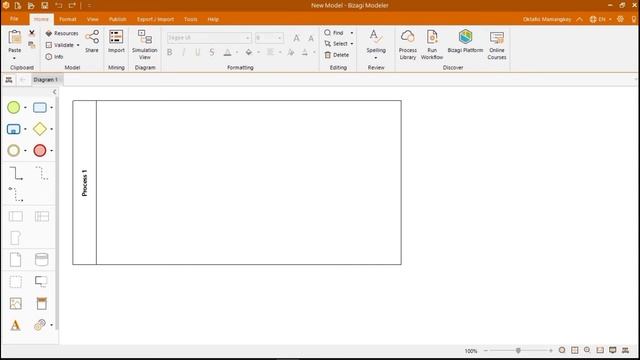Select the Image artifact in palette

(16, 303)
